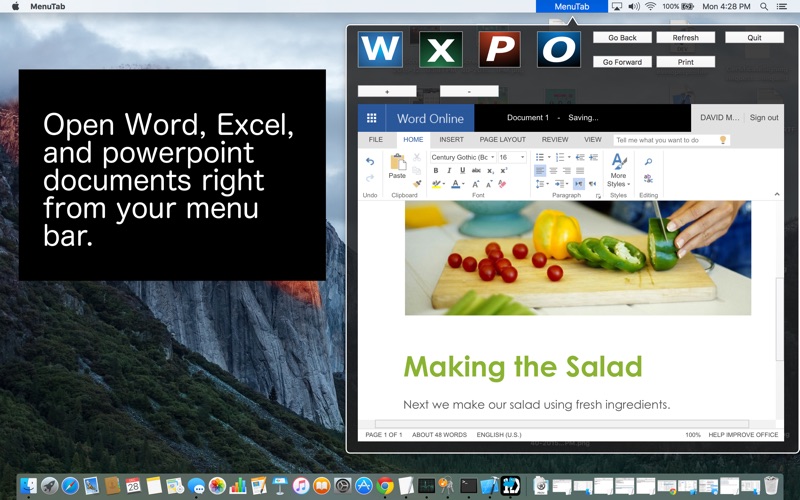
Task: Click the Tell Me lightbulb icon
Action: [x=722, y=140]
